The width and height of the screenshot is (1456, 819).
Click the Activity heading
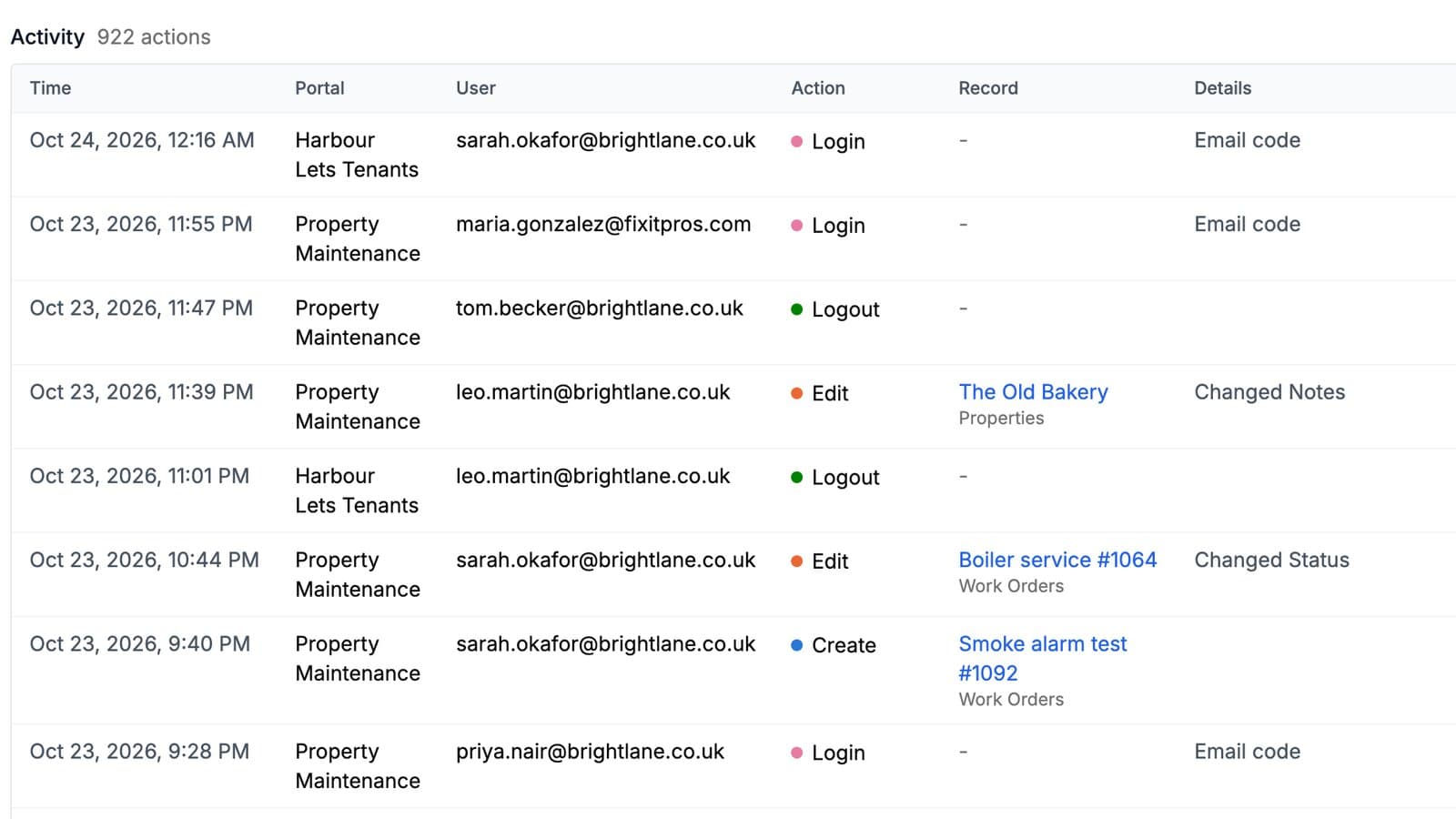pos(47,37)
